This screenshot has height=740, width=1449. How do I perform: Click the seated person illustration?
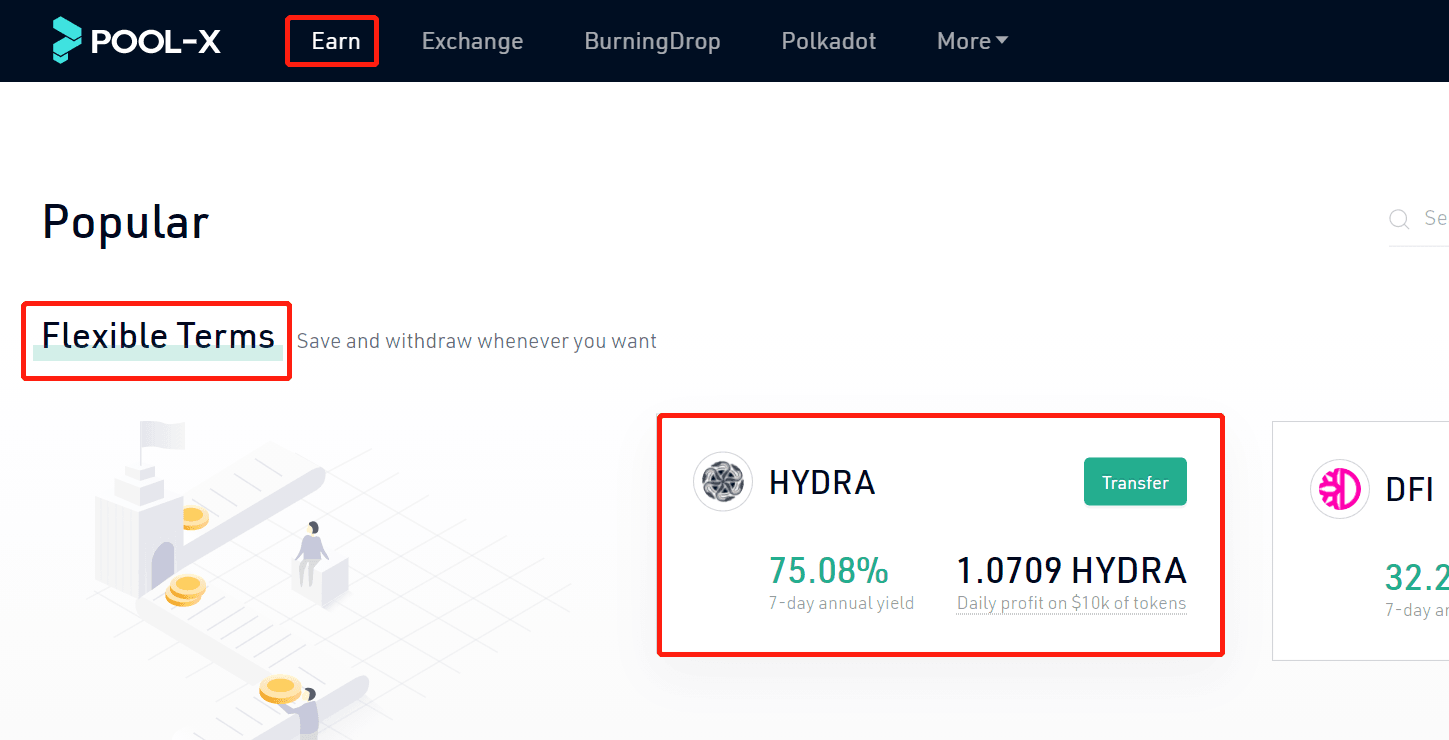312,555
